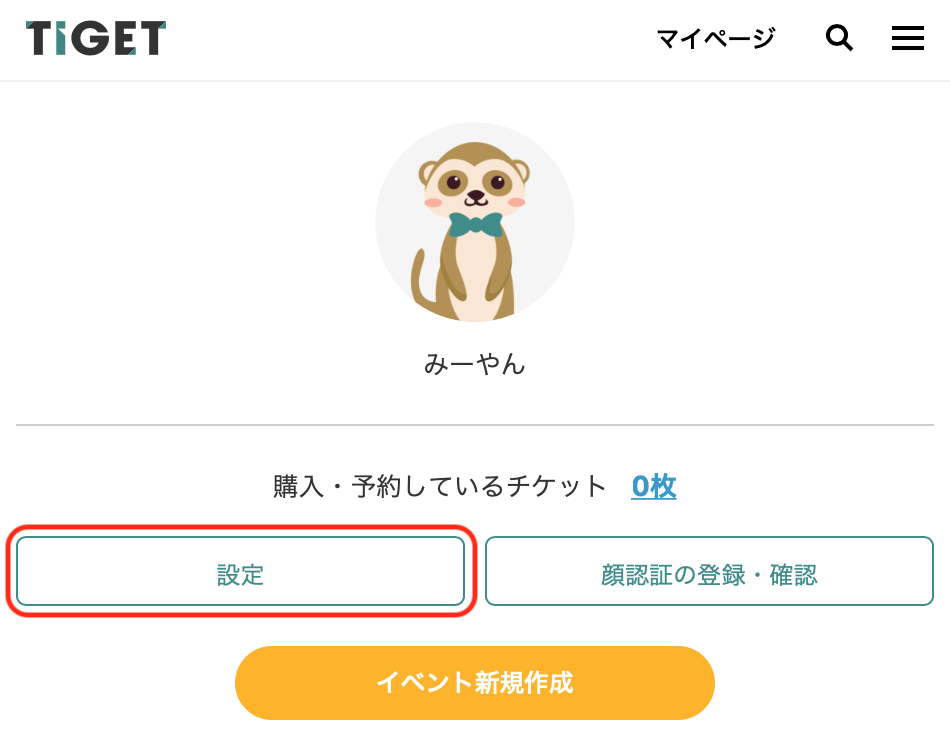Image resolution: width=950 pixels, height=754 pixels.
Task: Click イベント新規作成 orange button
Action: coord(475,683)
